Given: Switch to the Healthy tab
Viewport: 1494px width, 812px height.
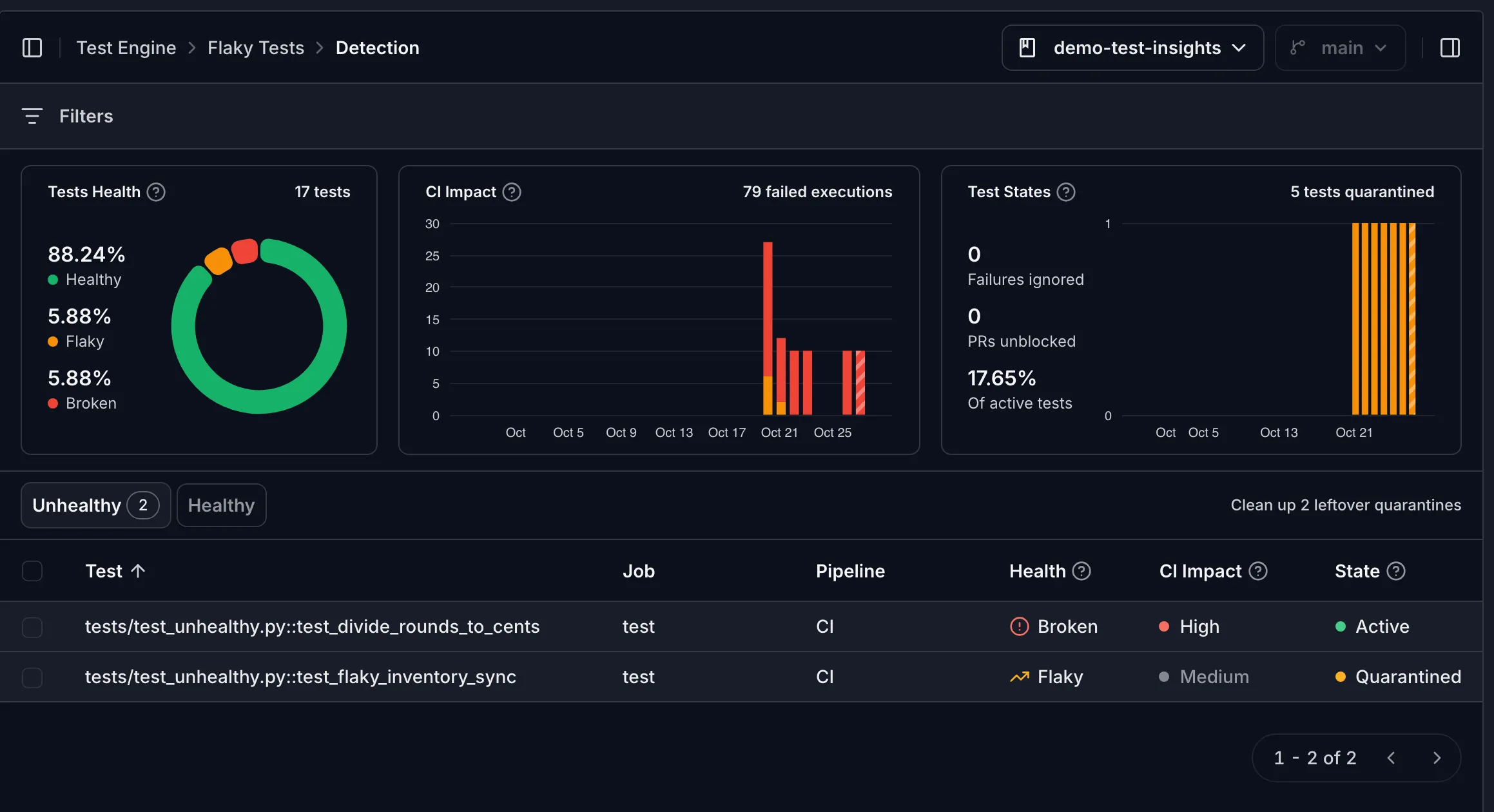Looking at the screenshot, I should pyautogui.click(x=221, y=505).
